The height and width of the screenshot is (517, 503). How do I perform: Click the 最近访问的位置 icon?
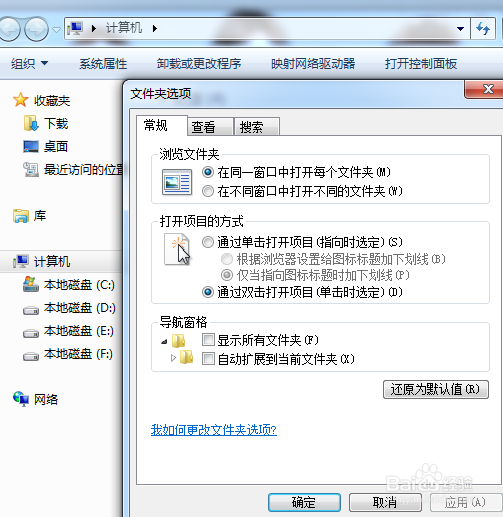(31, 169)
